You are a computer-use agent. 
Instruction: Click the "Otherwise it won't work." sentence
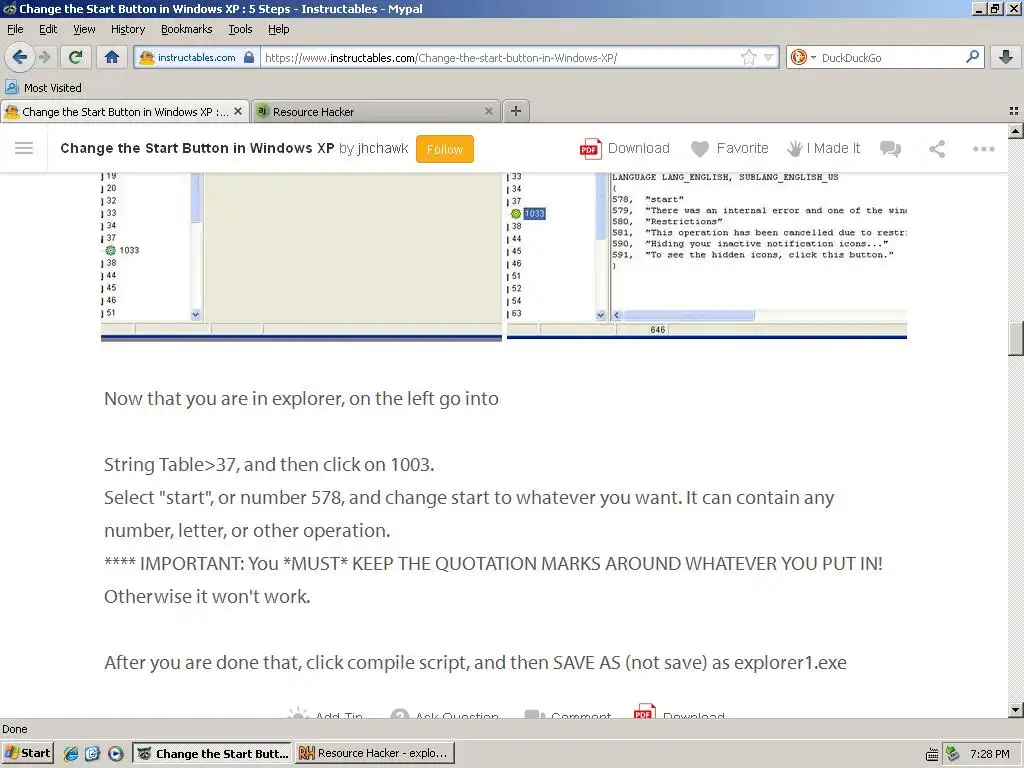point(207,596)
